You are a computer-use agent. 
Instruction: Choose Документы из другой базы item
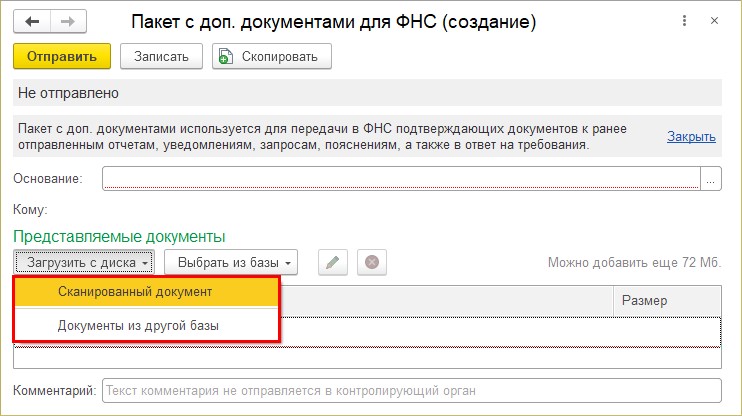pos(147,326)
